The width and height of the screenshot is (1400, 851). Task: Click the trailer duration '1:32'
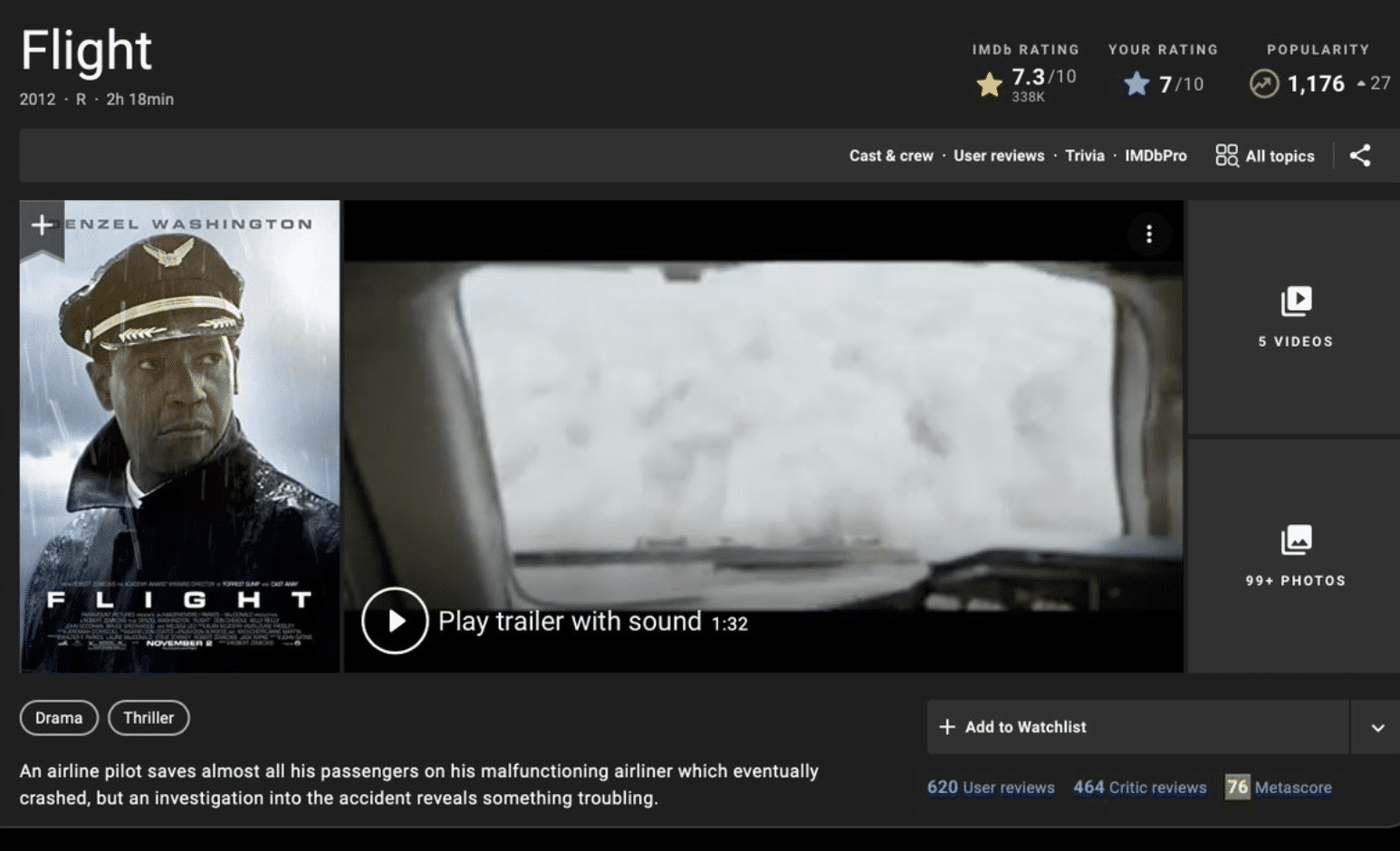coord(730,624)
